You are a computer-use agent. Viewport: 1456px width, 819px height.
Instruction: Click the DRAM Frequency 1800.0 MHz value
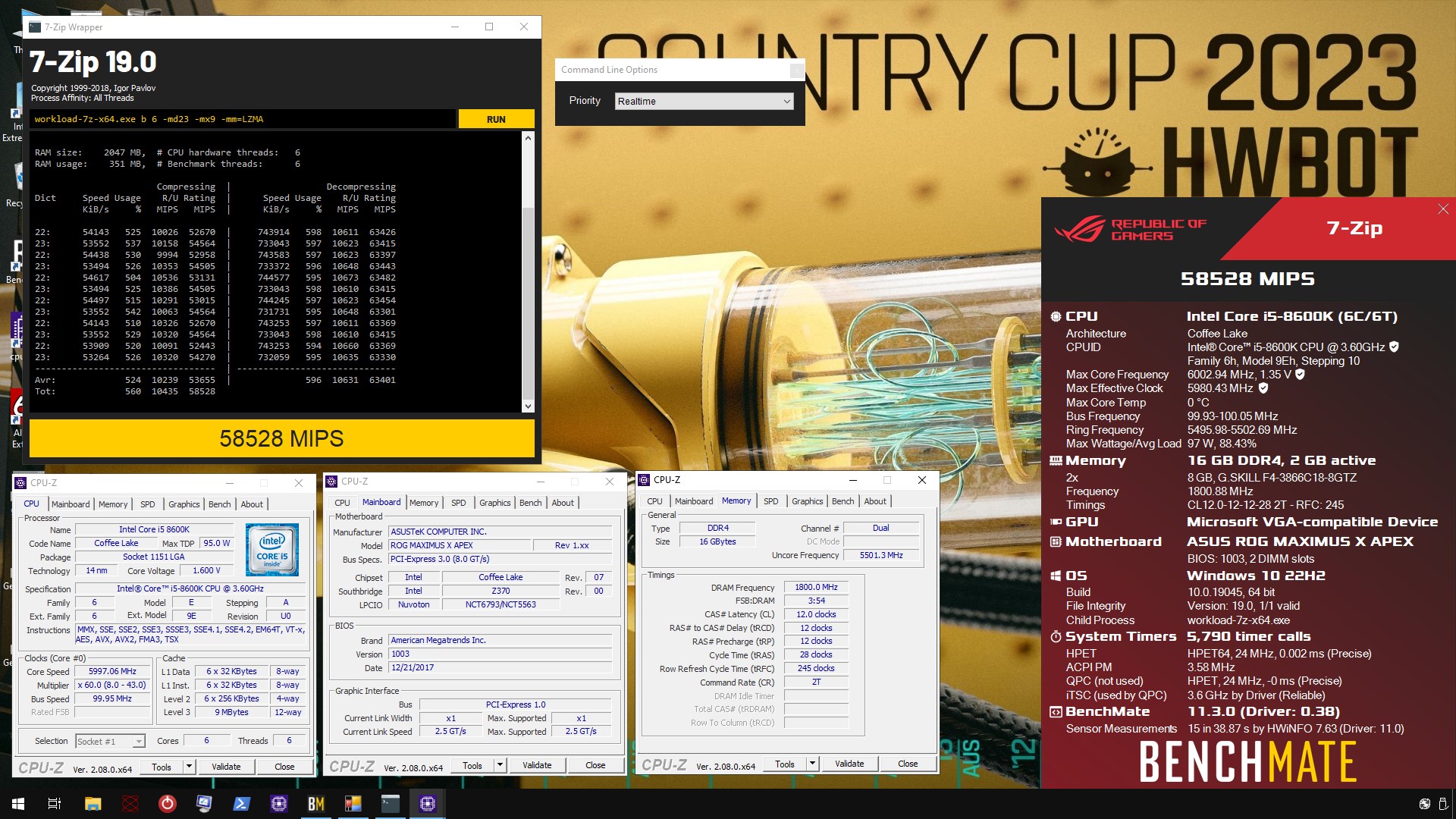pos(816,588)
